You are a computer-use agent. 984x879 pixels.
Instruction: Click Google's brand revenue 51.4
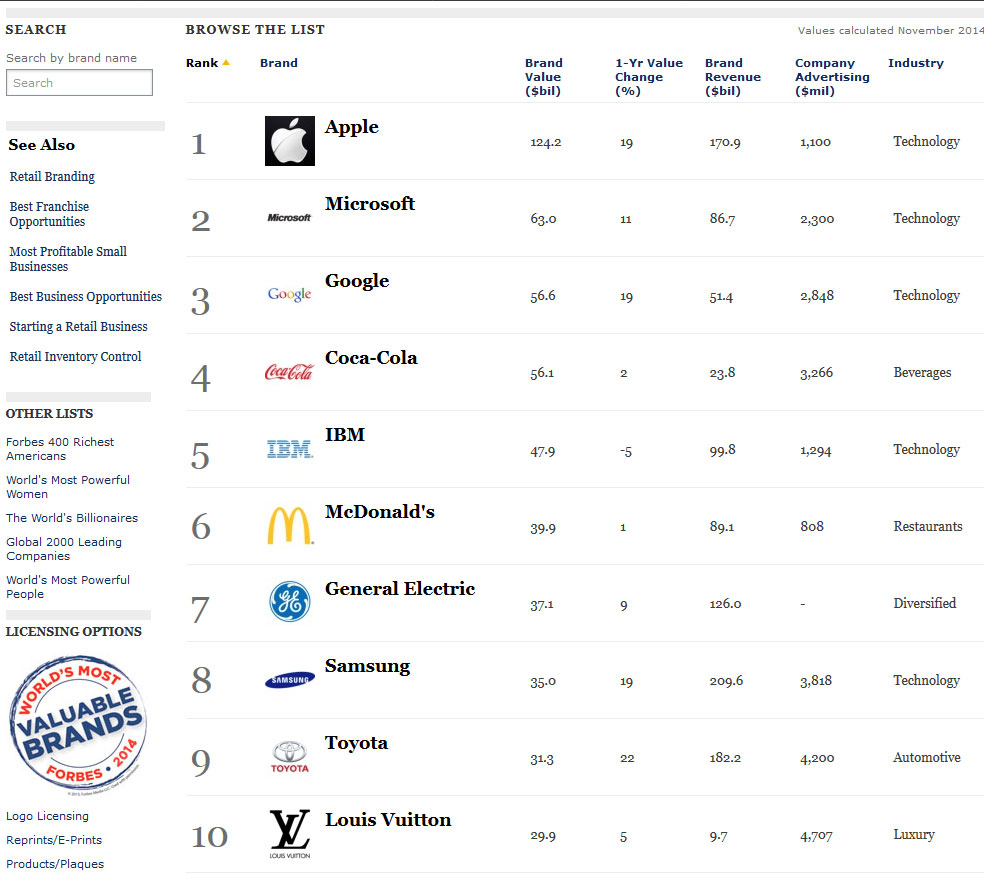pos(721,296)
